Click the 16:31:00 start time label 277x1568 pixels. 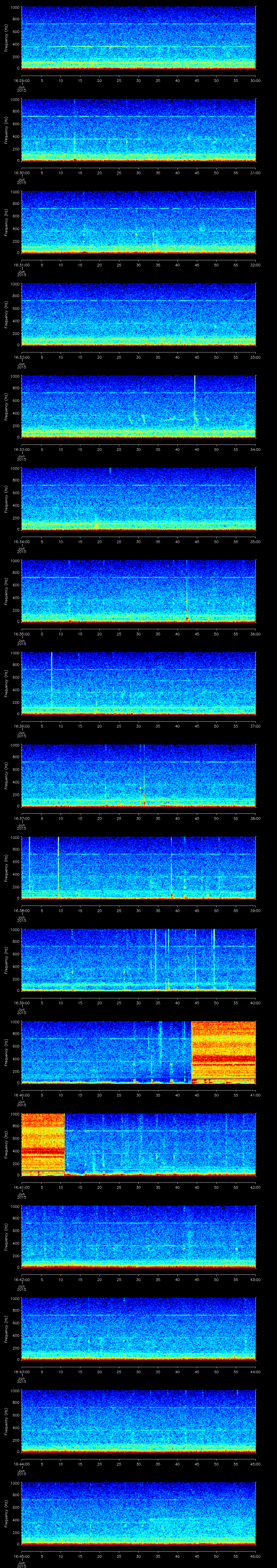tap(21, 265)
